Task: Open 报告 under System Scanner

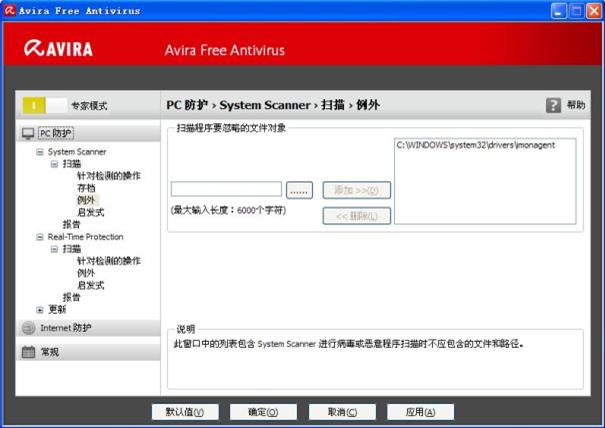Action: (x=72, y=224)
